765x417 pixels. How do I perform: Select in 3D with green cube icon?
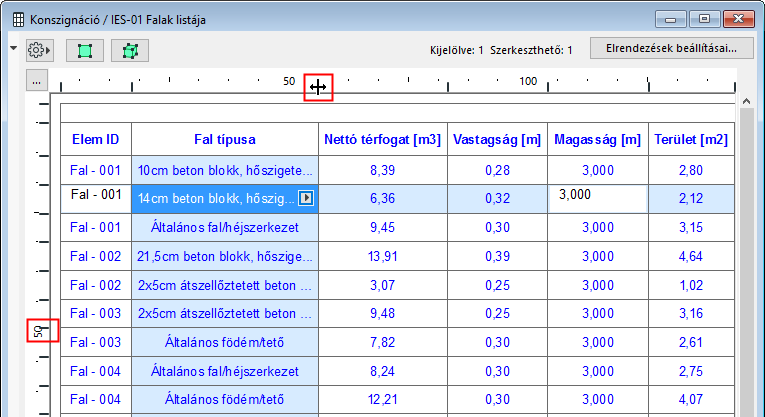point(130,51)
